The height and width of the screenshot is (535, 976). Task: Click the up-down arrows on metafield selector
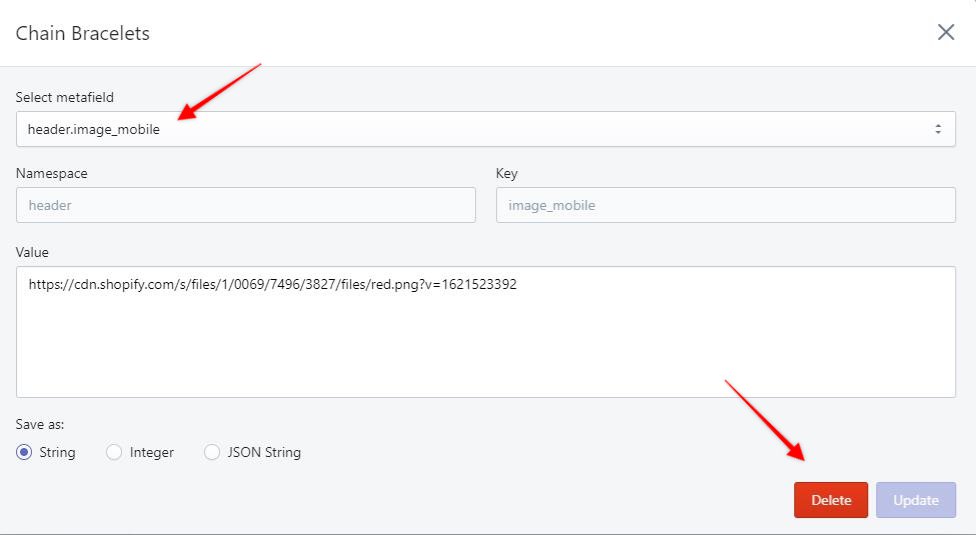click(x=937, y=129)
